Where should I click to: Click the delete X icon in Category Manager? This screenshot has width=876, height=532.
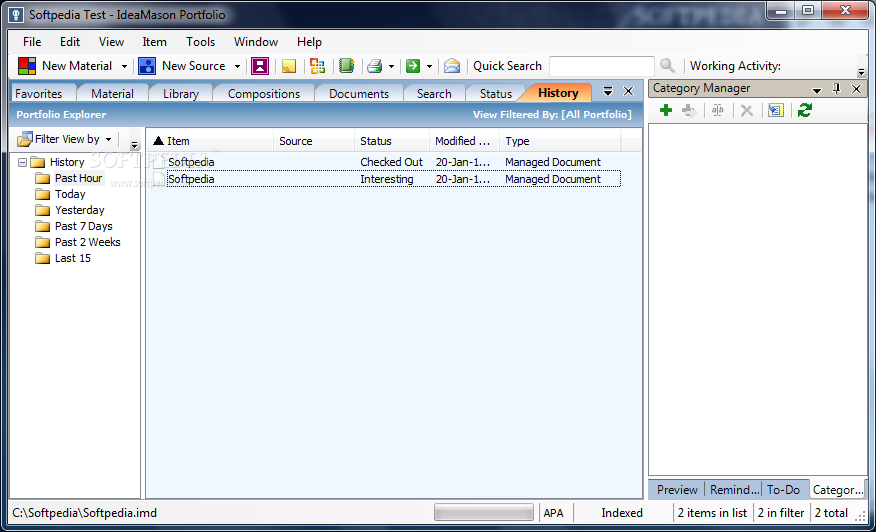(747, 111)
